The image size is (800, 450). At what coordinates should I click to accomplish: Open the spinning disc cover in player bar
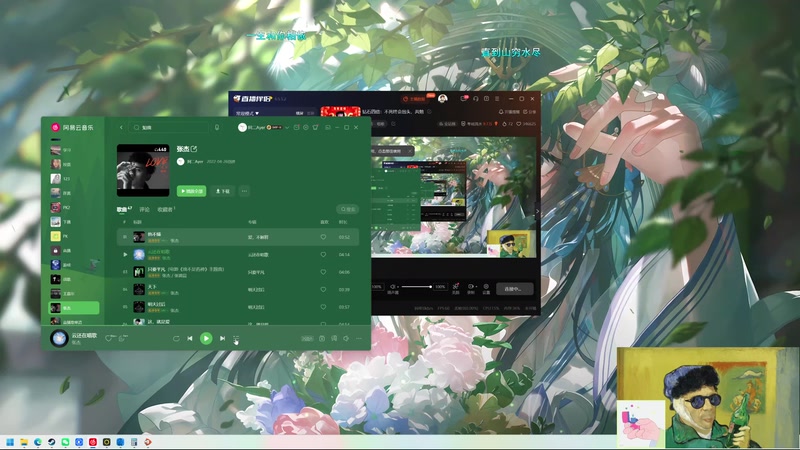(x=59, y=338)
